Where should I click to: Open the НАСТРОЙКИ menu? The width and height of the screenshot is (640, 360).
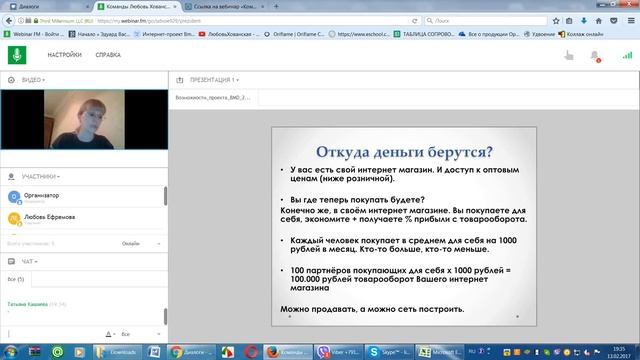point(64,55)
